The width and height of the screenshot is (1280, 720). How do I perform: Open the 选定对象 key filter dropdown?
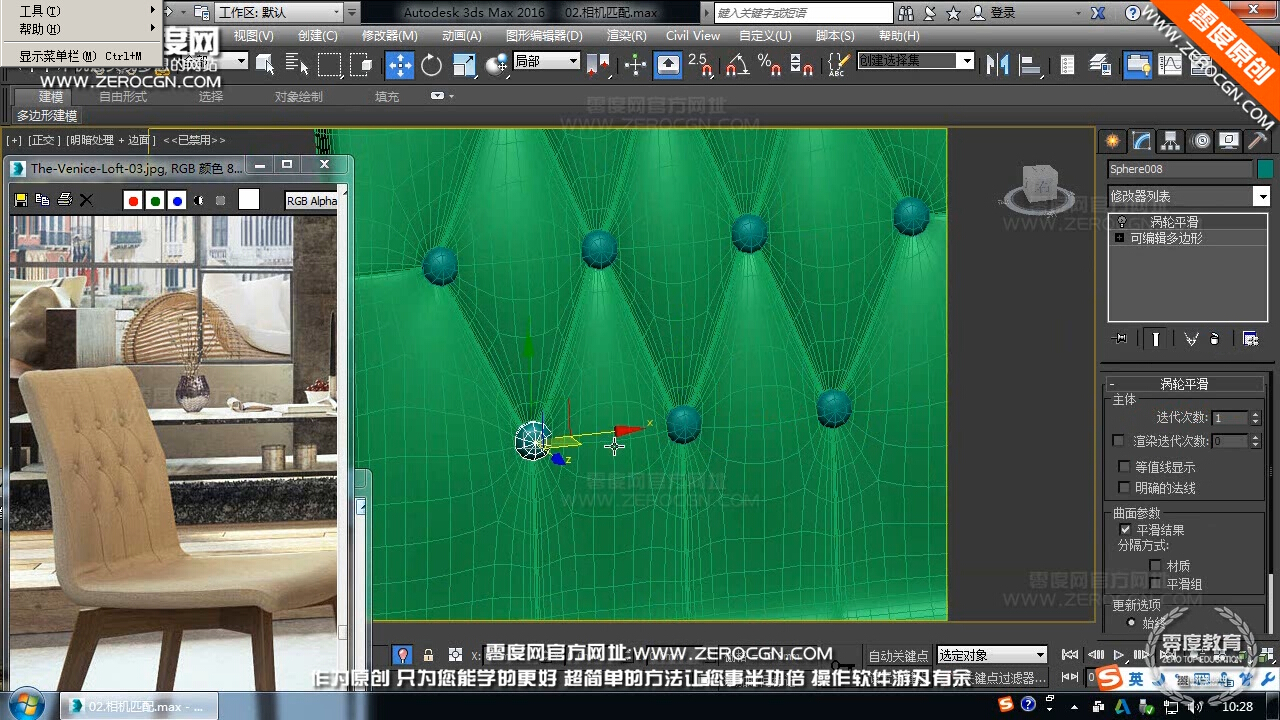click(992, 655)
